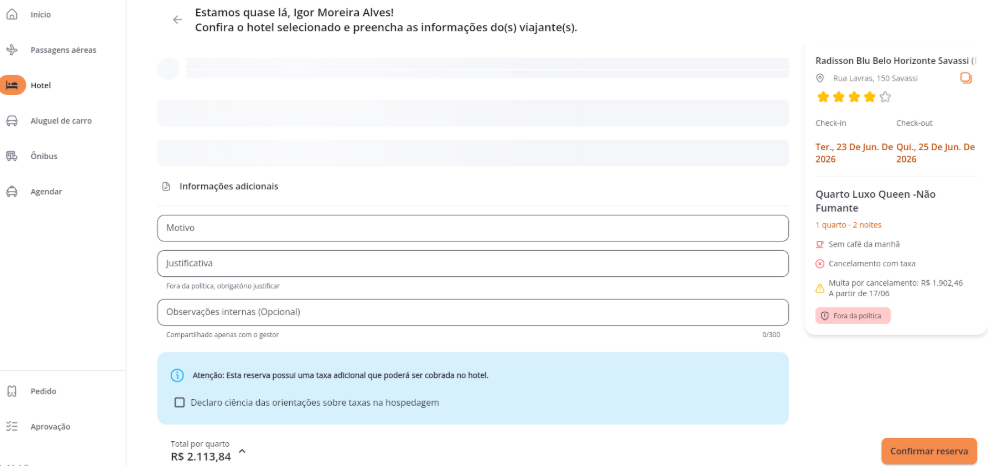The width and height of the screenshot is (988, 466).
Task: Click Observações internas optional field
Action: click(473, 312)
